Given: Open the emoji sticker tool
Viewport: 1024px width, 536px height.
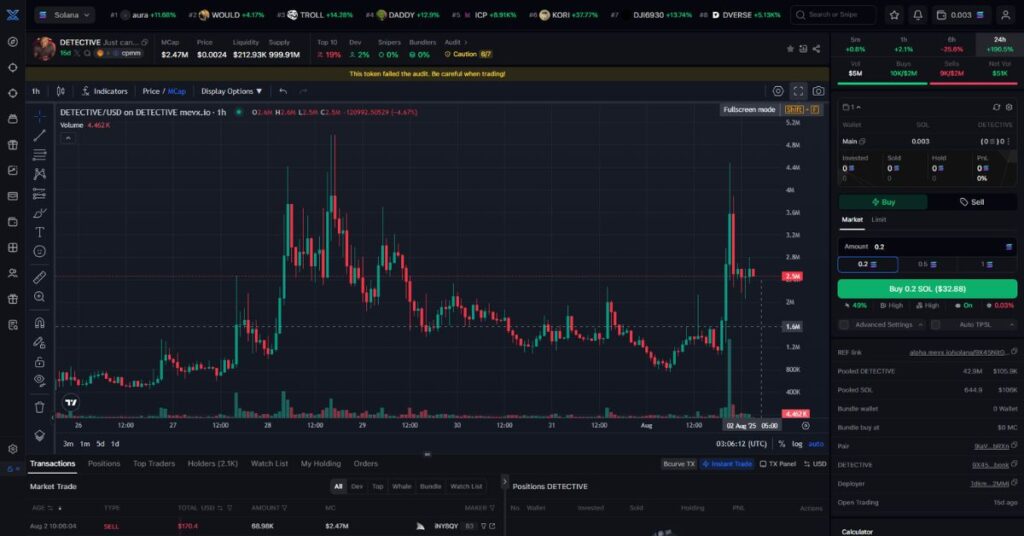Looking at the screenshot, I should (40, 251).
